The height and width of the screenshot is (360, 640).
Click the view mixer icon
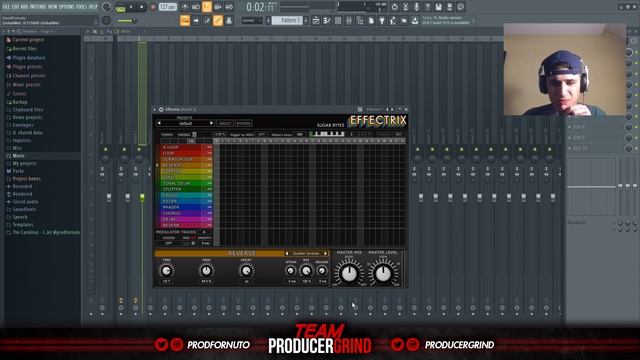click(x=349, y=20)
